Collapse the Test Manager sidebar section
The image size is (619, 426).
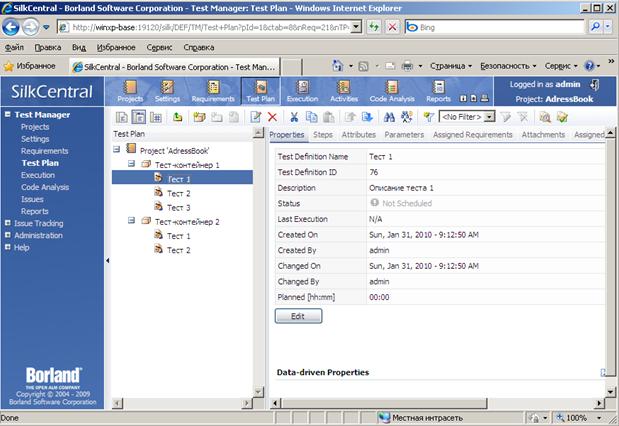[8, 114]
